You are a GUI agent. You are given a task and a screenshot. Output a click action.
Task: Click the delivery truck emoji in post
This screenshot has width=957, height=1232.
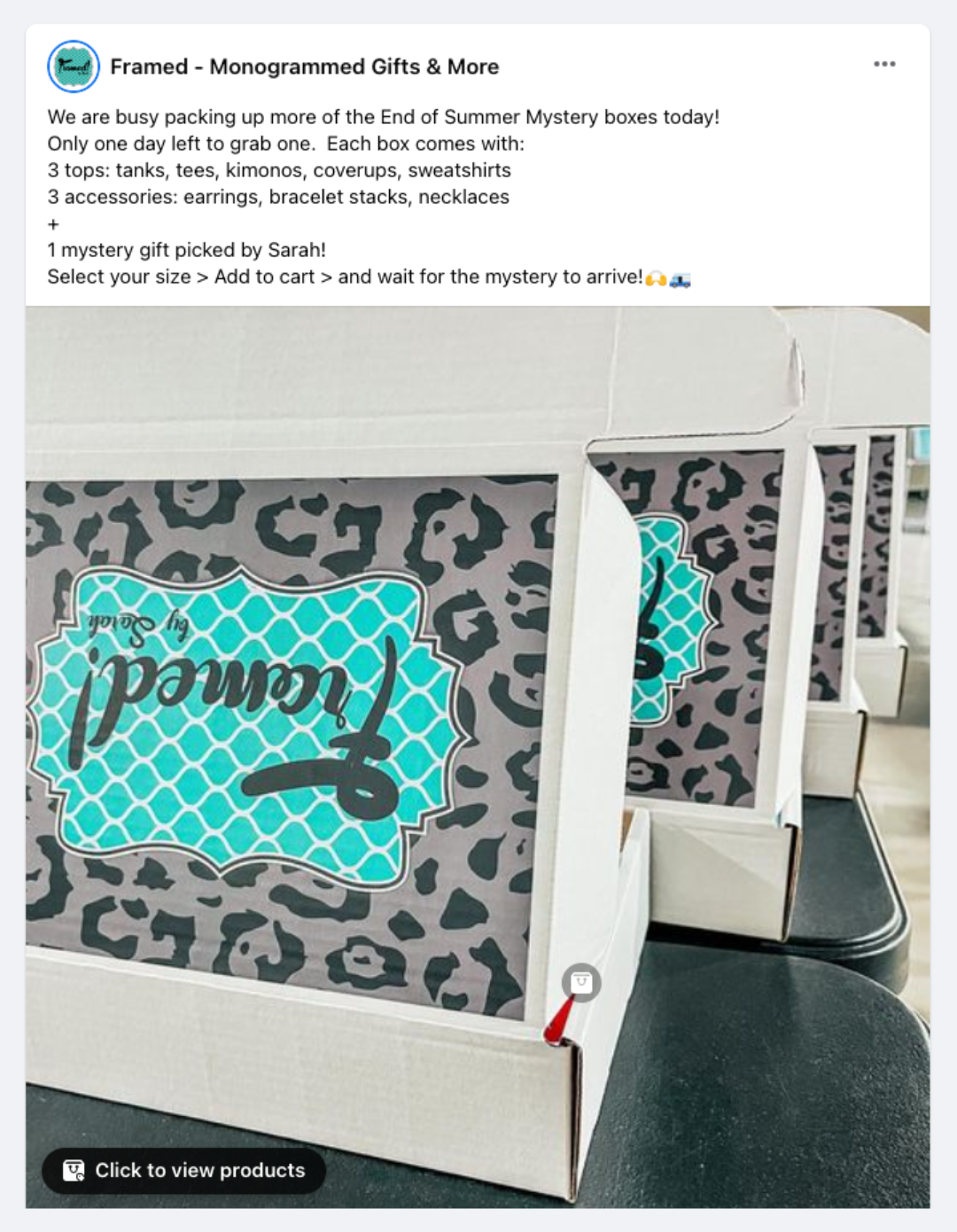680,279
